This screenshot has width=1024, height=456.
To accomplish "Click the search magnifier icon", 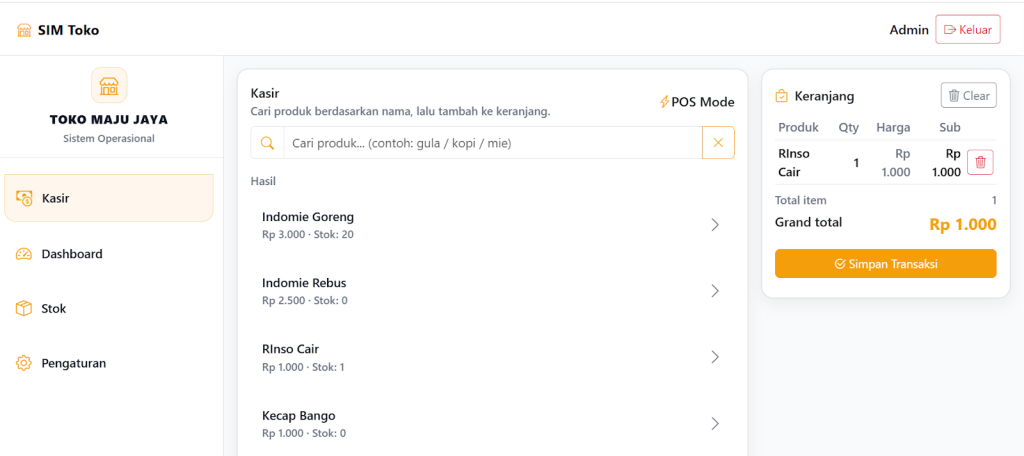I will pos(267,143).
